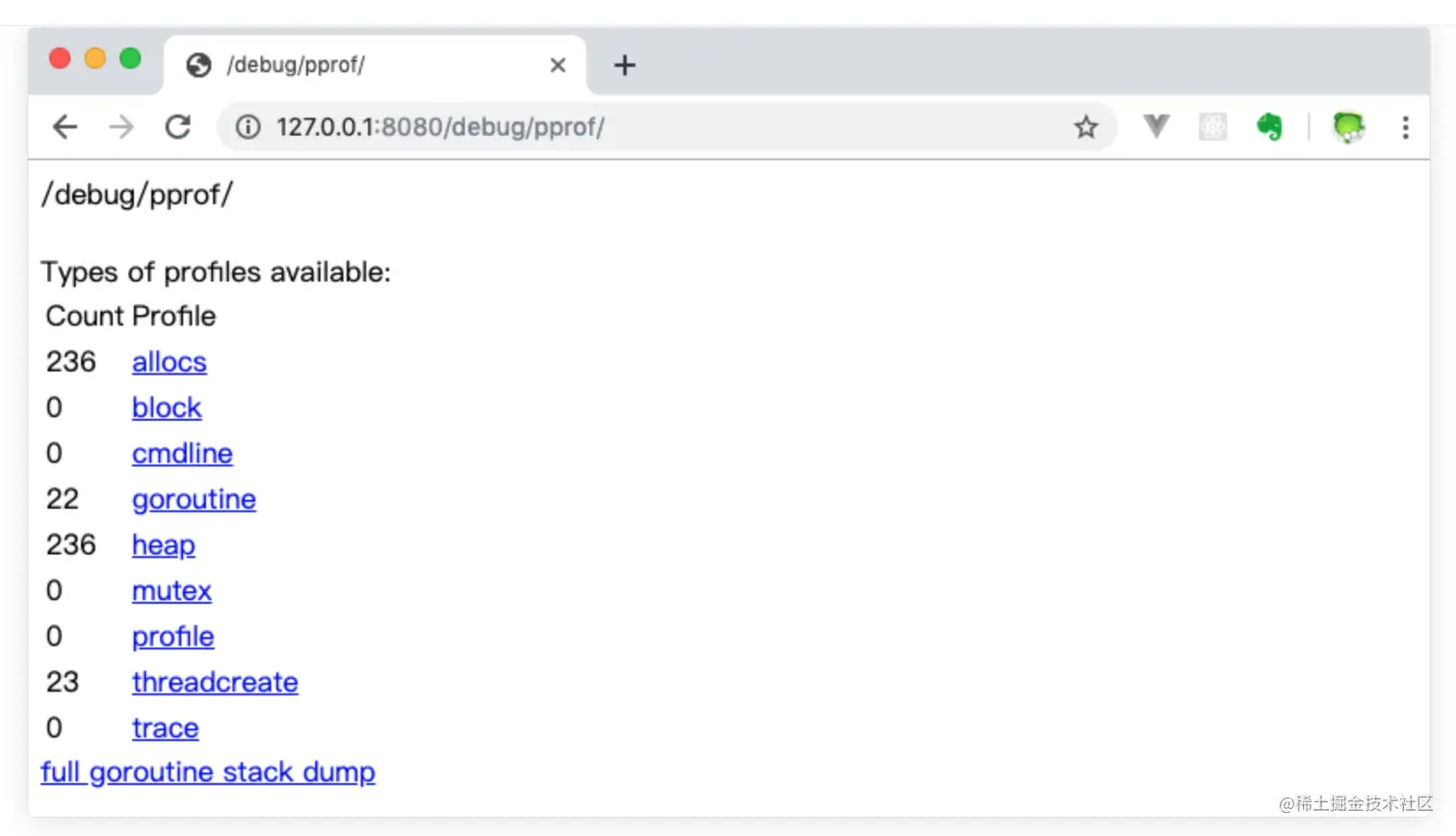Click the count 236 beside heap
This screenshot has width=1456, height=836.
click(71, 545)
